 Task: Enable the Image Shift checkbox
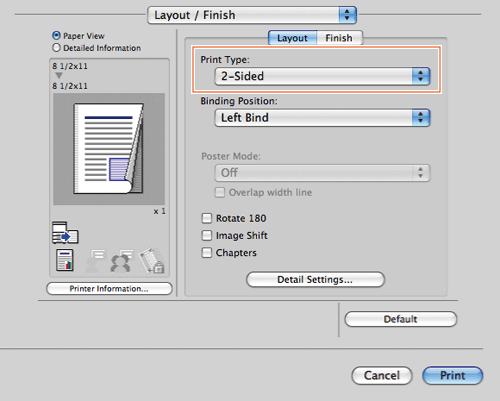(x=207, y=235)
